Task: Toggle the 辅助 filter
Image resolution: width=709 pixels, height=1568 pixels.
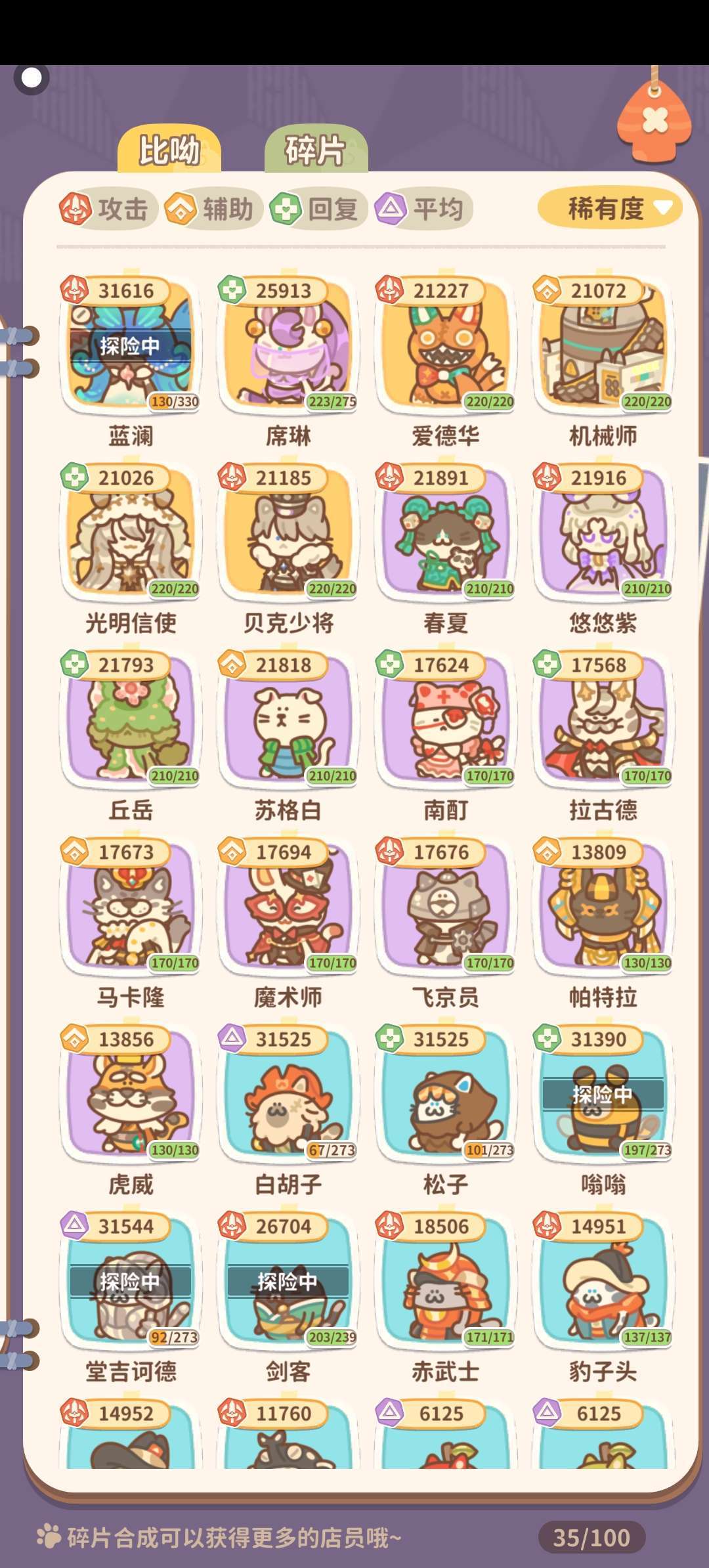Action: (213, 209)
